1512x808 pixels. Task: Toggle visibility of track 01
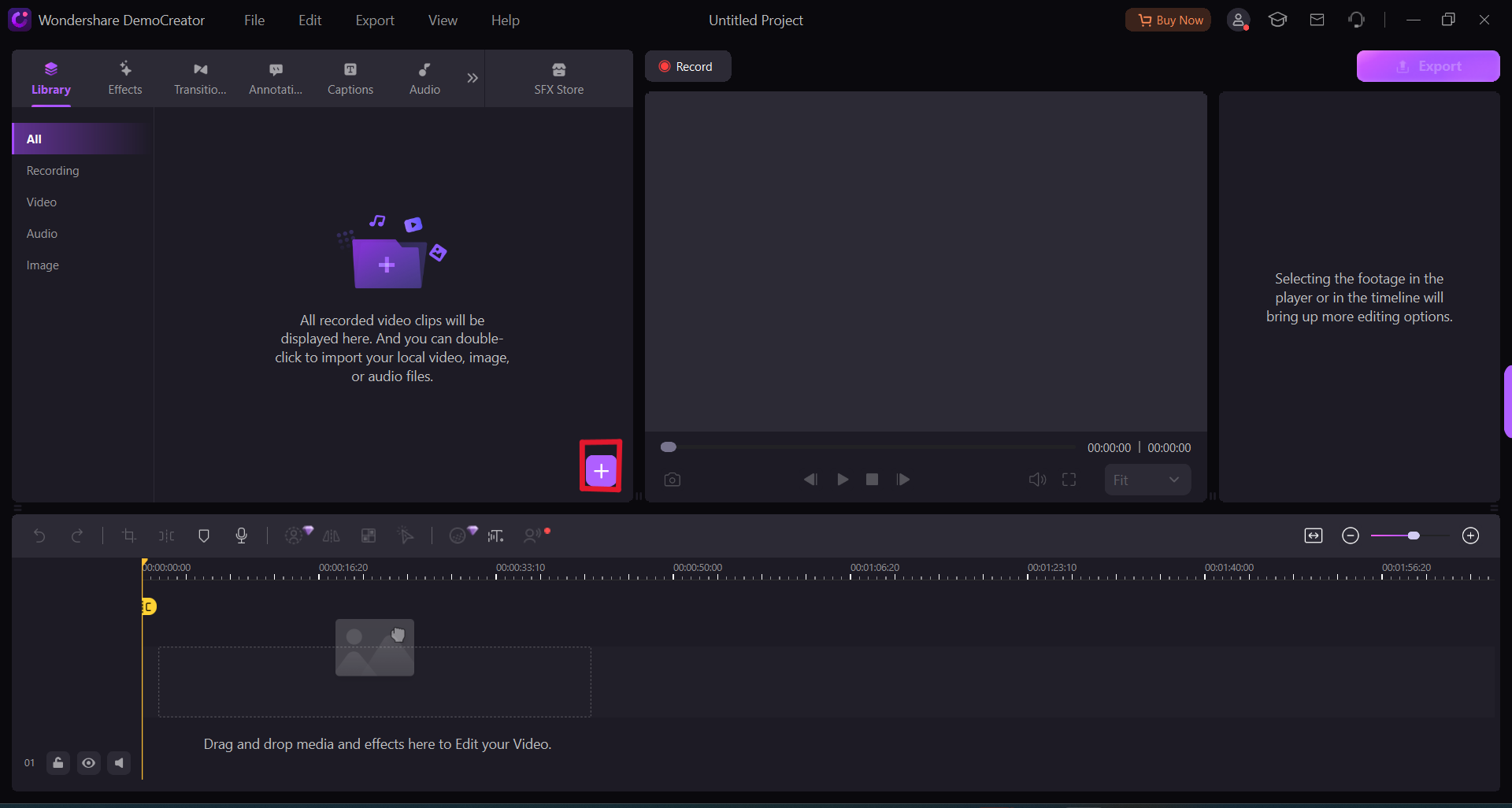click(x=89, y=763)
